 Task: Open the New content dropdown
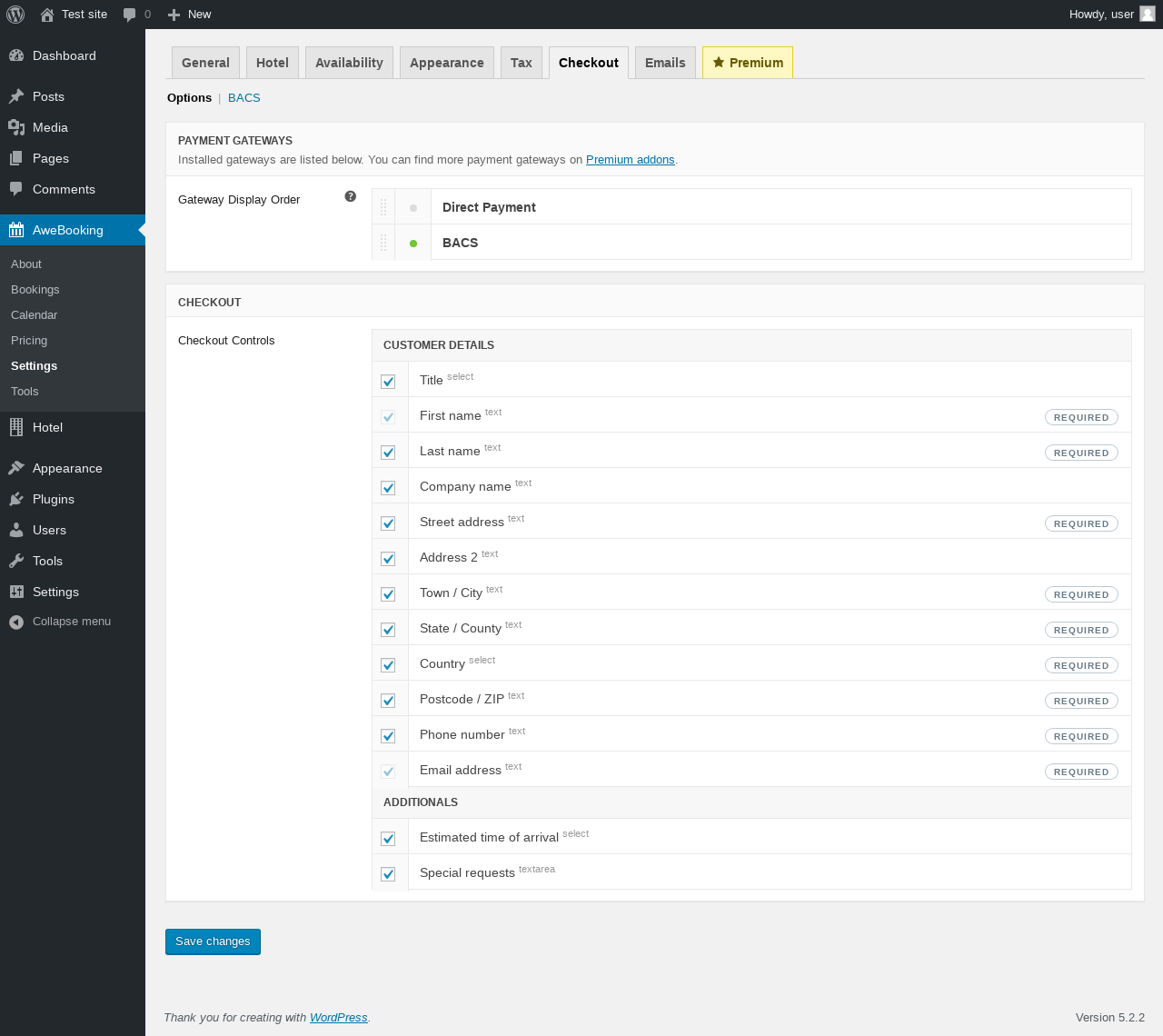point(190,15)
